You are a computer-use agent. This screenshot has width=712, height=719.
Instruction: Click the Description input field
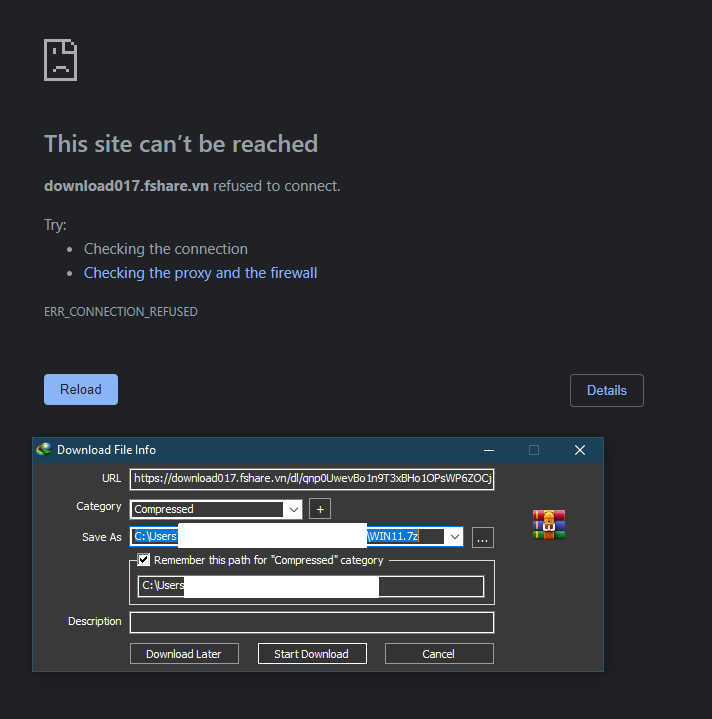coord(312,622)
